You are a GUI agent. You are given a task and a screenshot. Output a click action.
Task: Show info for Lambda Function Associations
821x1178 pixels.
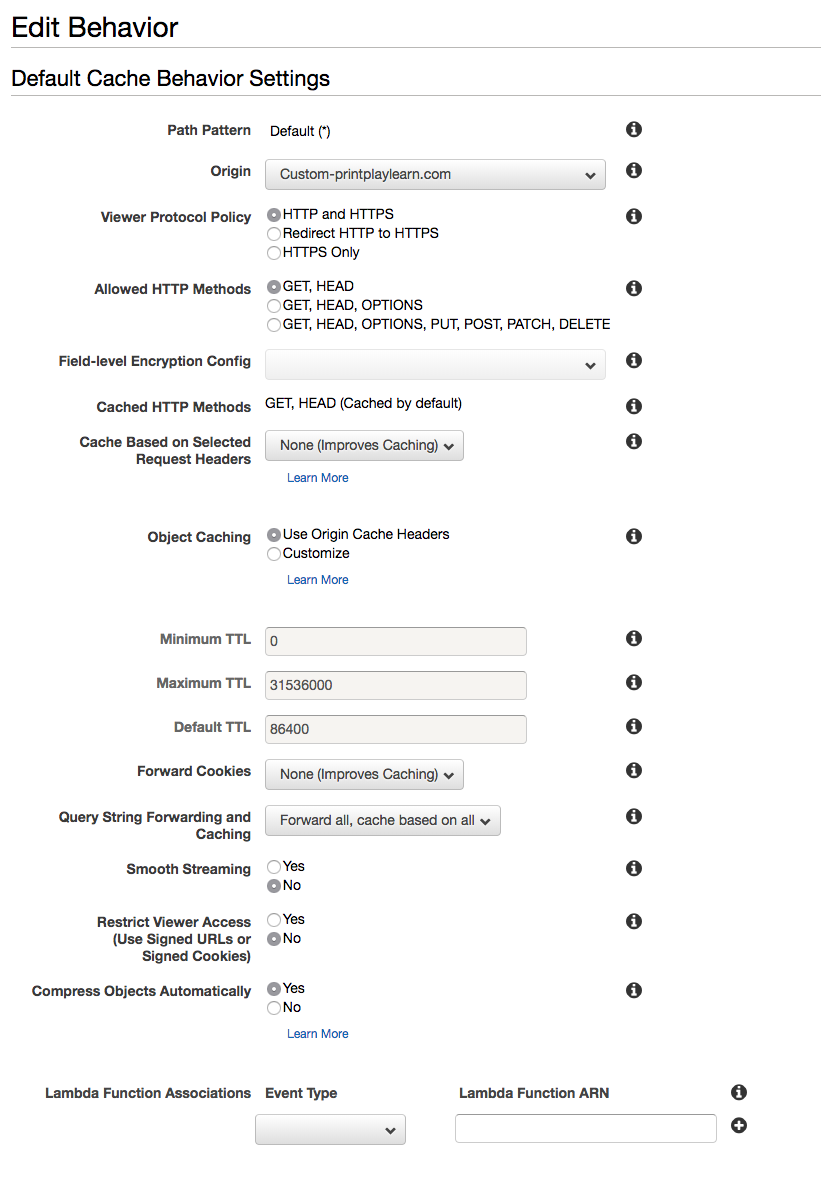pos(739,1092)
